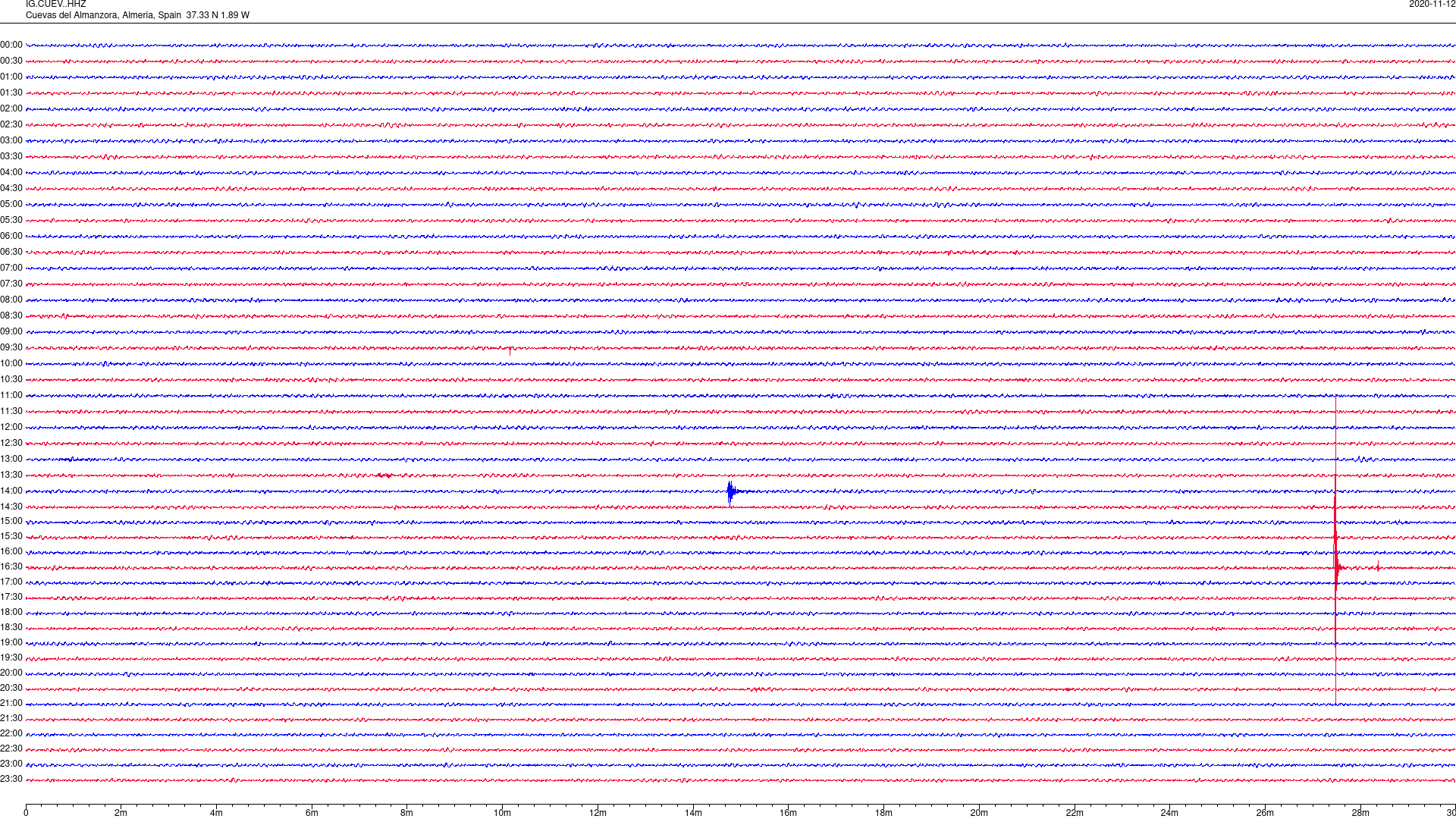
Task: Click the 22:30 row time label
Action: point(11,748)
